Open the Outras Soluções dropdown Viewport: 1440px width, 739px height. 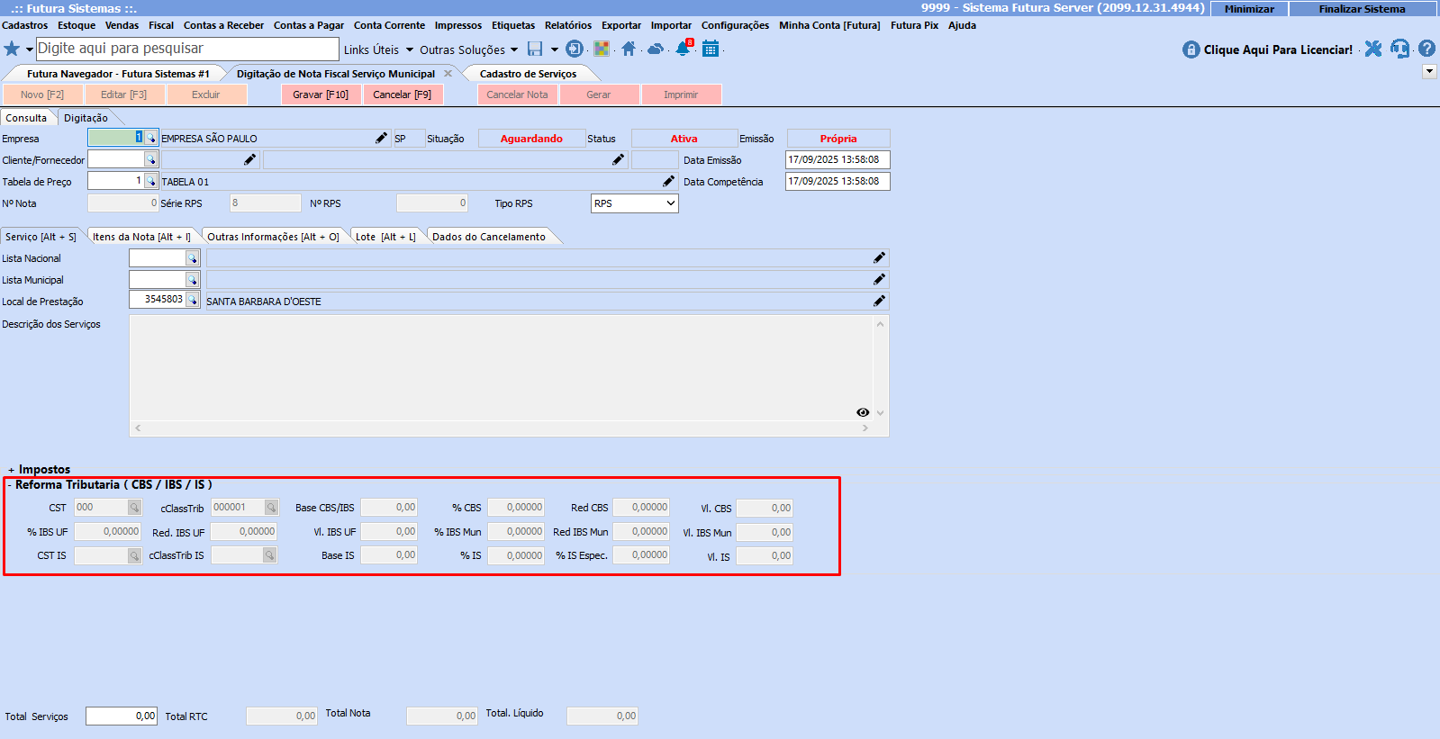[x=468, y=50]
